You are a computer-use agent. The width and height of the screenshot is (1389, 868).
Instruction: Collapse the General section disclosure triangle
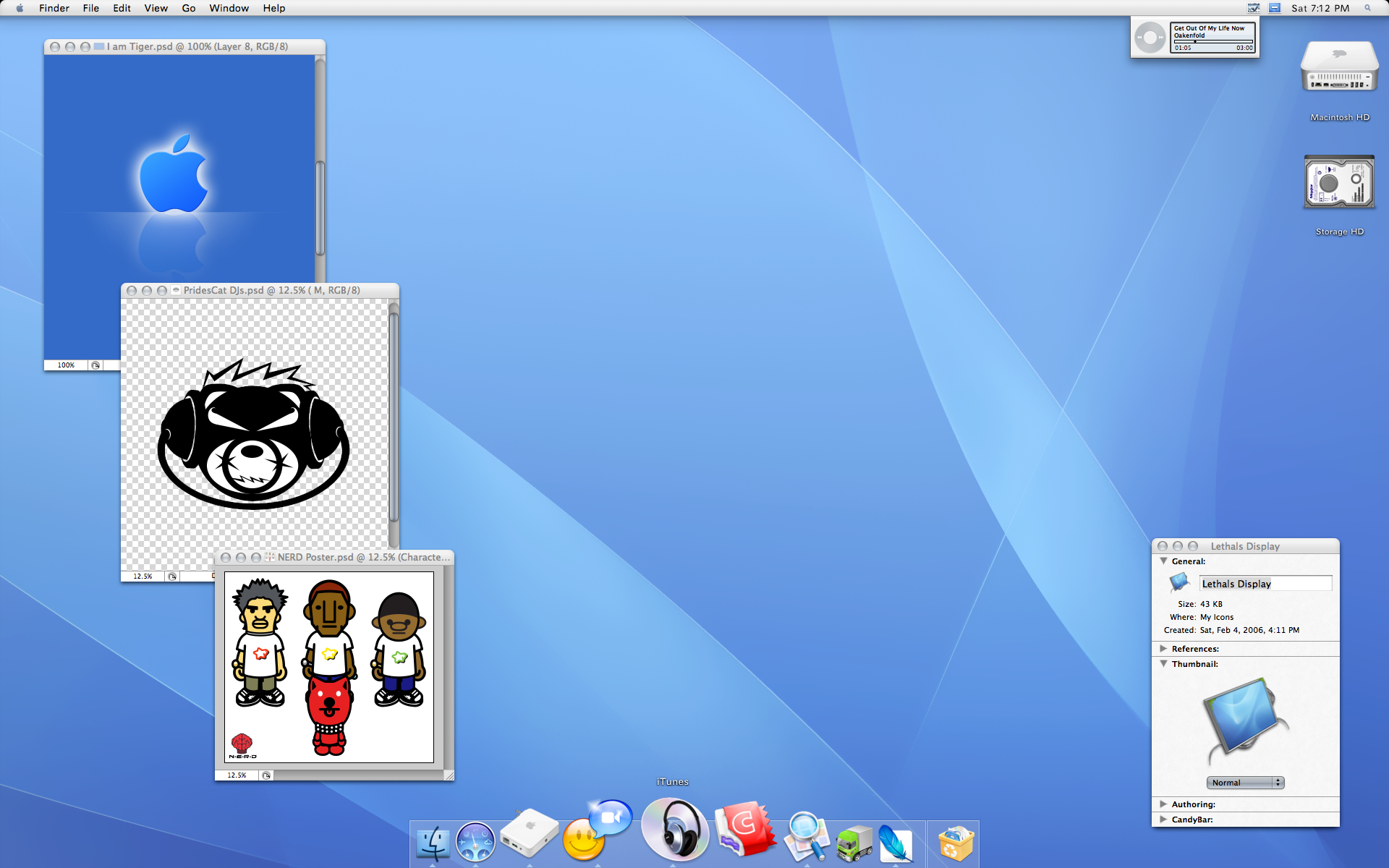[x=1163, y=561]
